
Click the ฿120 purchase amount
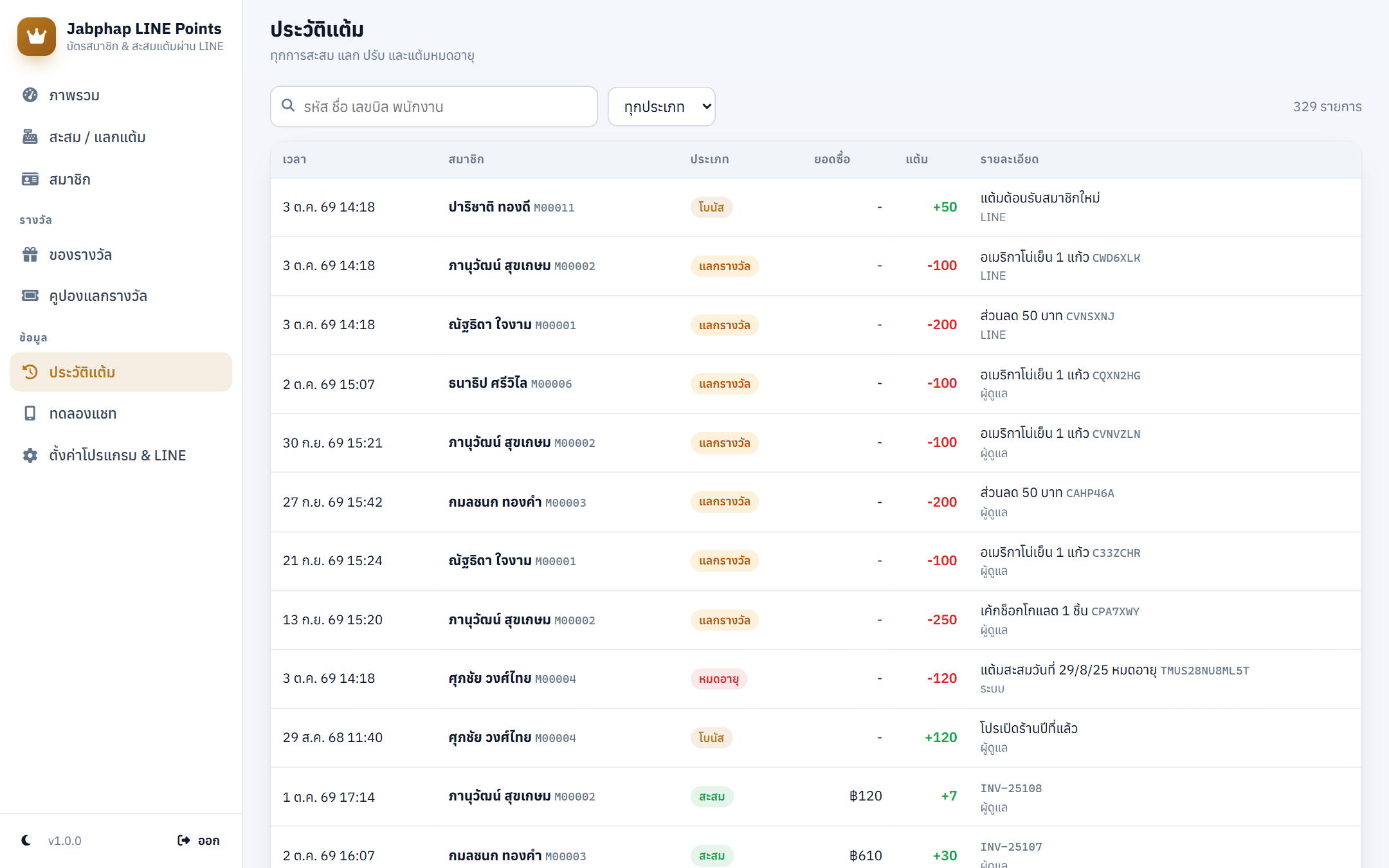tap(866, 796)
